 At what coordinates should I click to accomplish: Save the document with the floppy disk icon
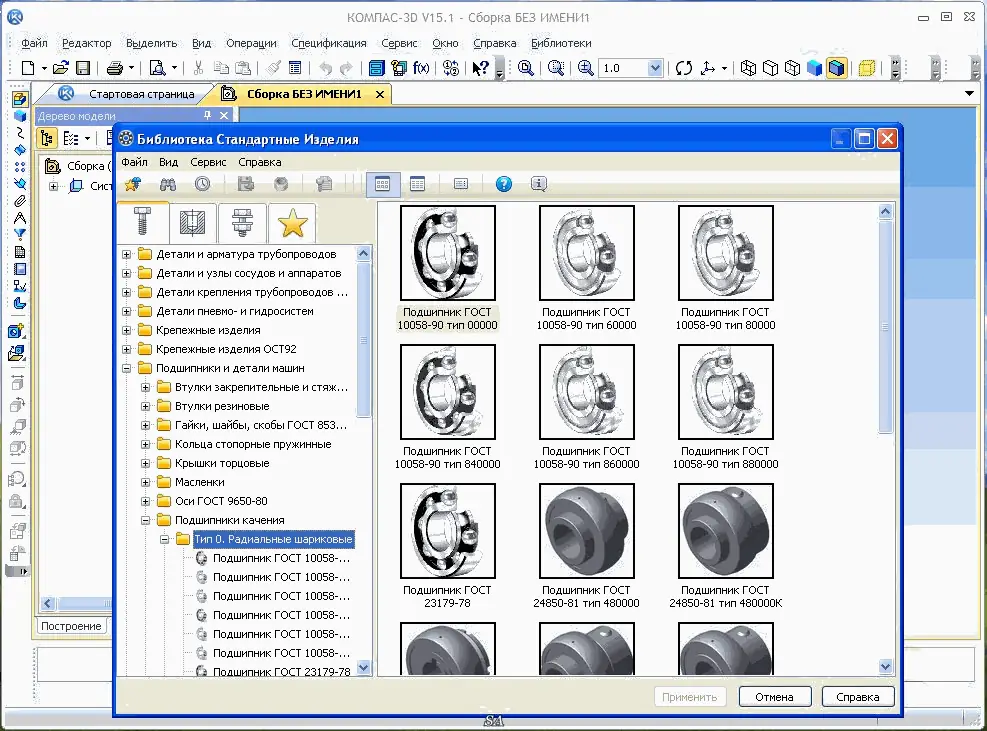coord(83,68)
